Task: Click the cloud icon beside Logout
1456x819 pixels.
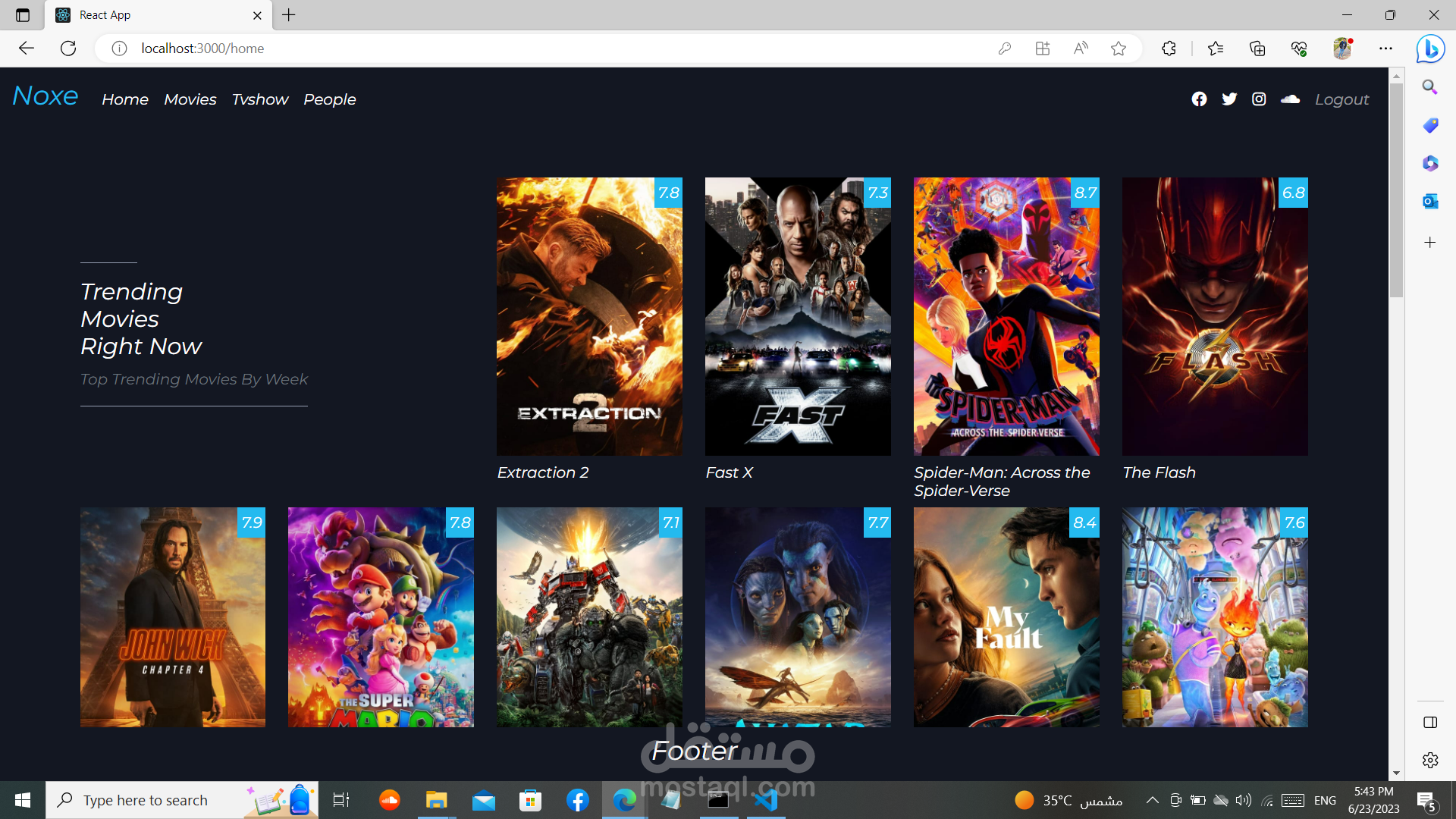Action: pyautogui.click(x=1289, y=99)
